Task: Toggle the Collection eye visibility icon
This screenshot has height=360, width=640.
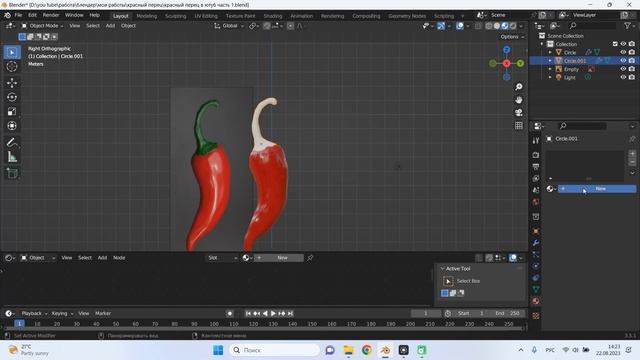Action: pos(623,44)
